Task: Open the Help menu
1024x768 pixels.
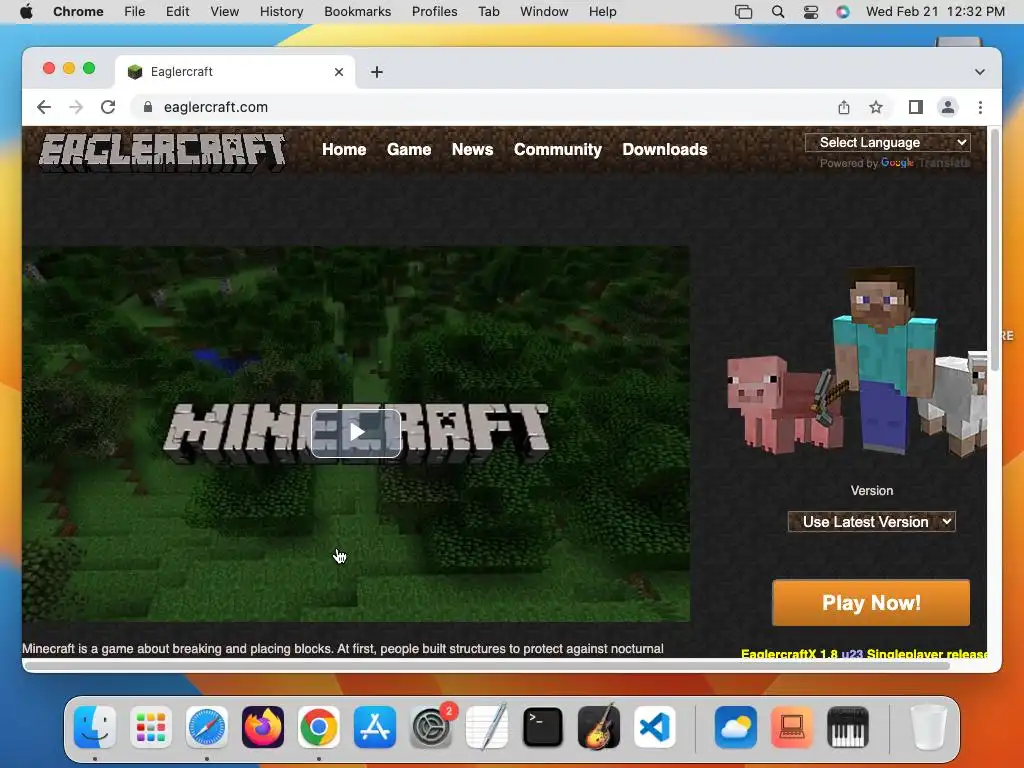Action: (602, 12)
